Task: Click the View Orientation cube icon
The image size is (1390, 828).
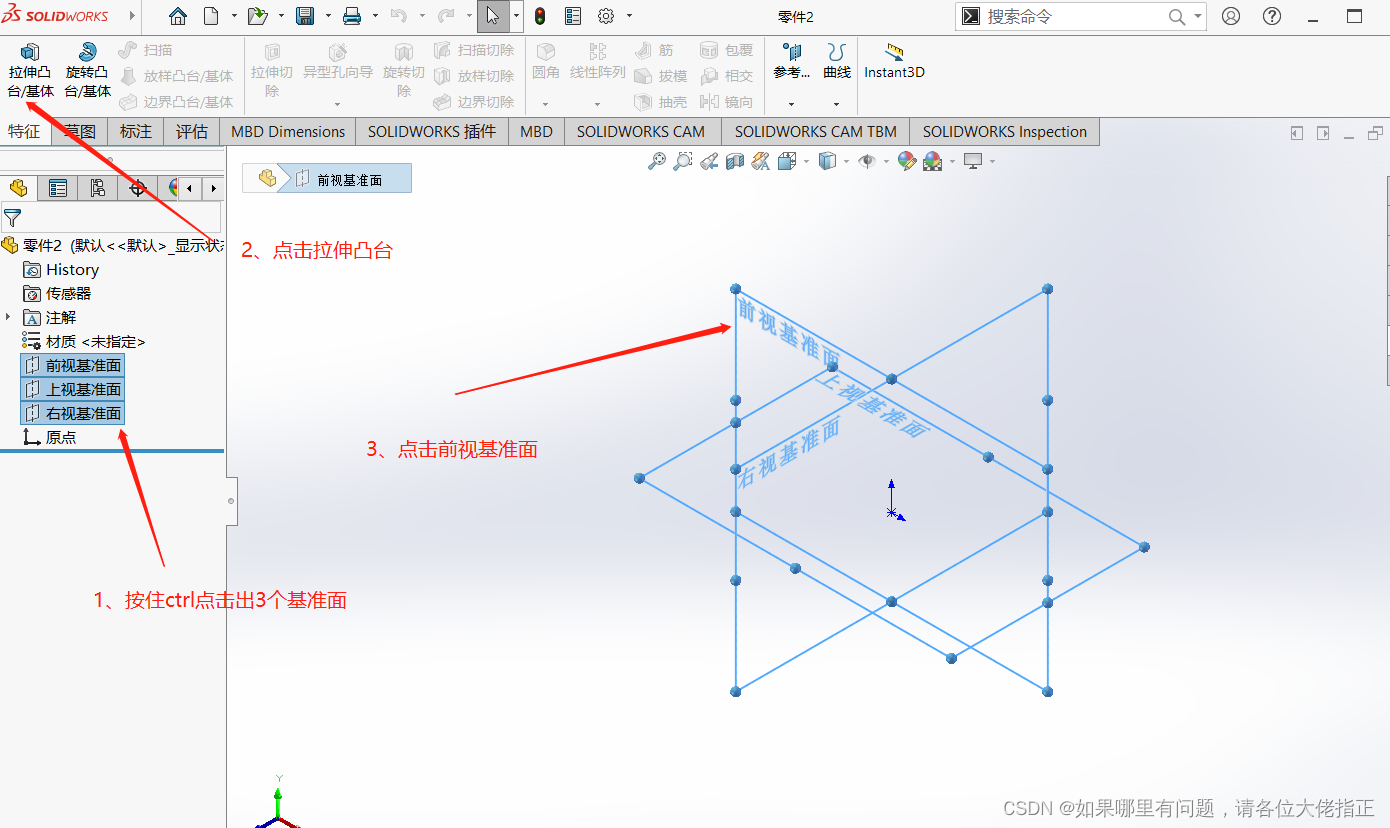Action: 787,161
